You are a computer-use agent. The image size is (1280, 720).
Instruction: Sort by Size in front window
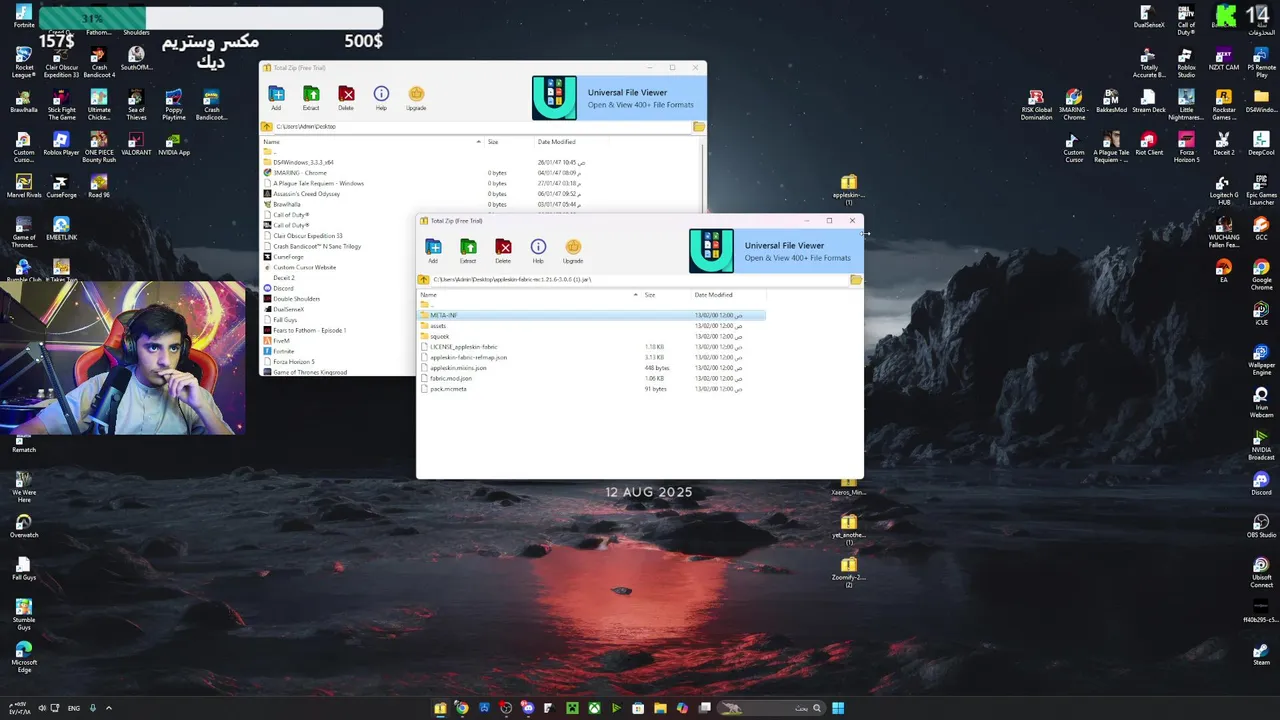pyautogui.click(x=665, y=295)
